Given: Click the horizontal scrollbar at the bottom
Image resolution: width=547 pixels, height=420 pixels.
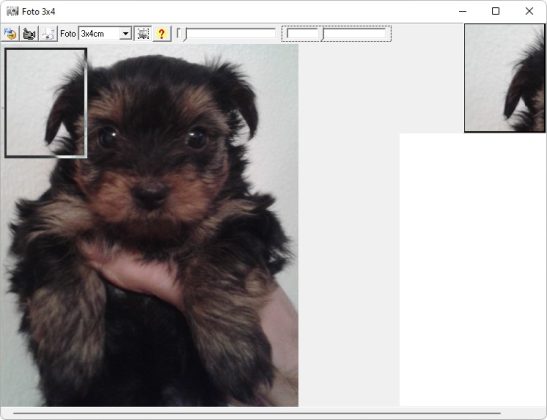Looking at the screenshot, I should click(257, 413).
